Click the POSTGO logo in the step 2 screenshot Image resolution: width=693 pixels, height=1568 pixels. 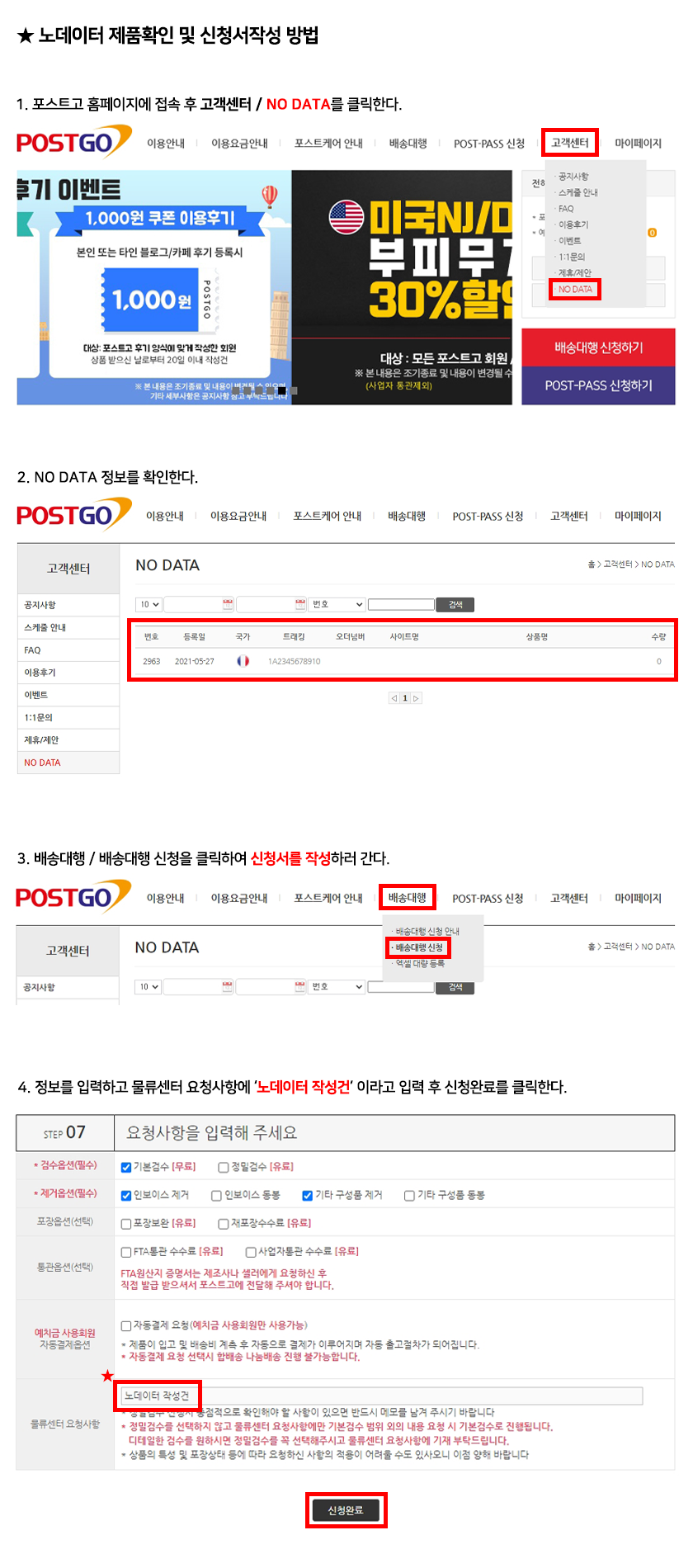click(x=73, y=515)
